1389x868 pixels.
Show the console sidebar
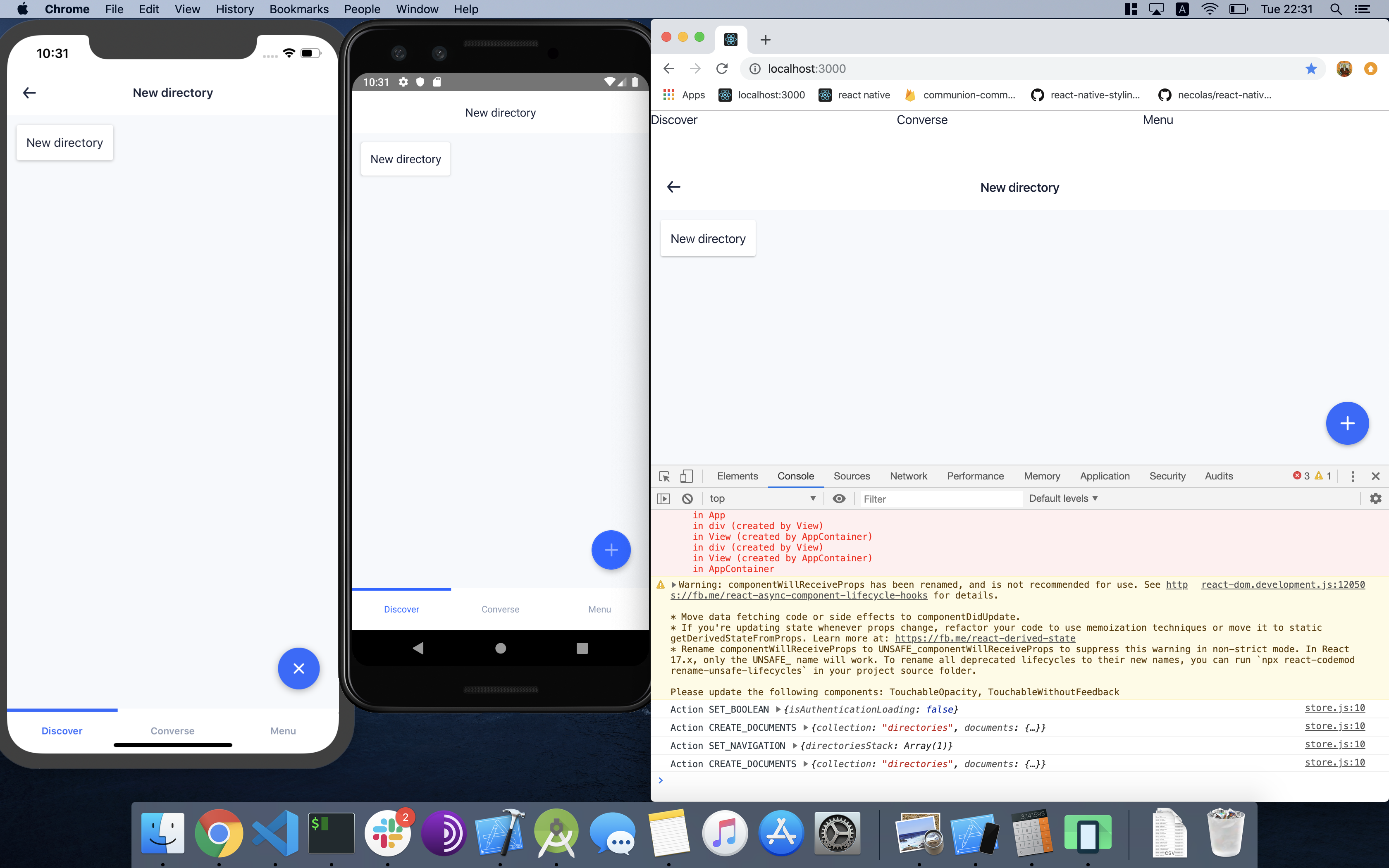point(664,498)
